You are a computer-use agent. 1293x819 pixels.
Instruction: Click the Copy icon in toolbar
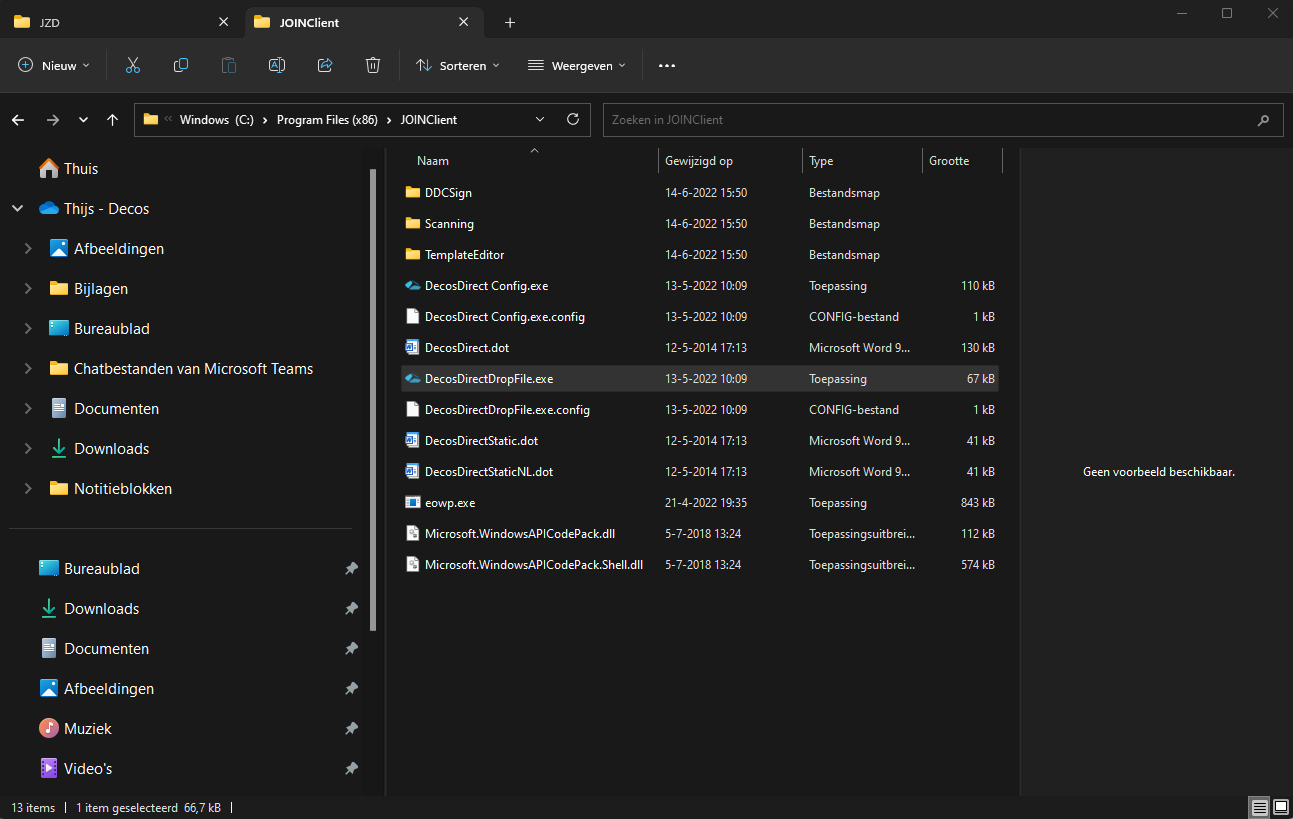click(x=181, y=65)
